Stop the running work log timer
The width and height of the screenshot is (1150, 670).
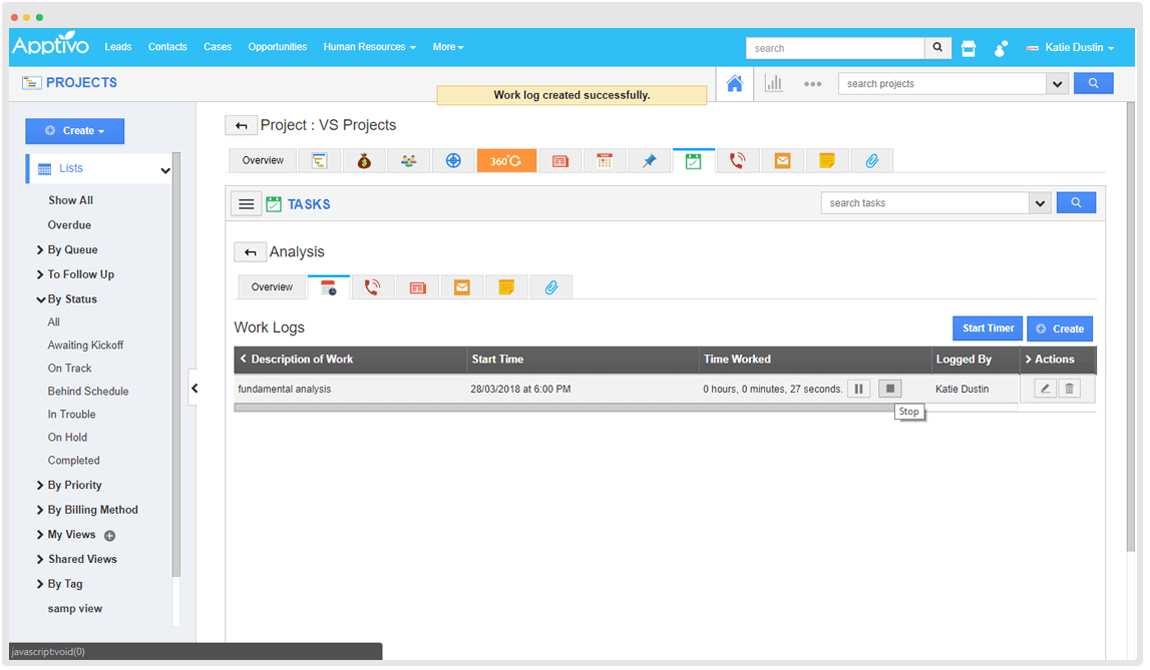coord(890,388)
